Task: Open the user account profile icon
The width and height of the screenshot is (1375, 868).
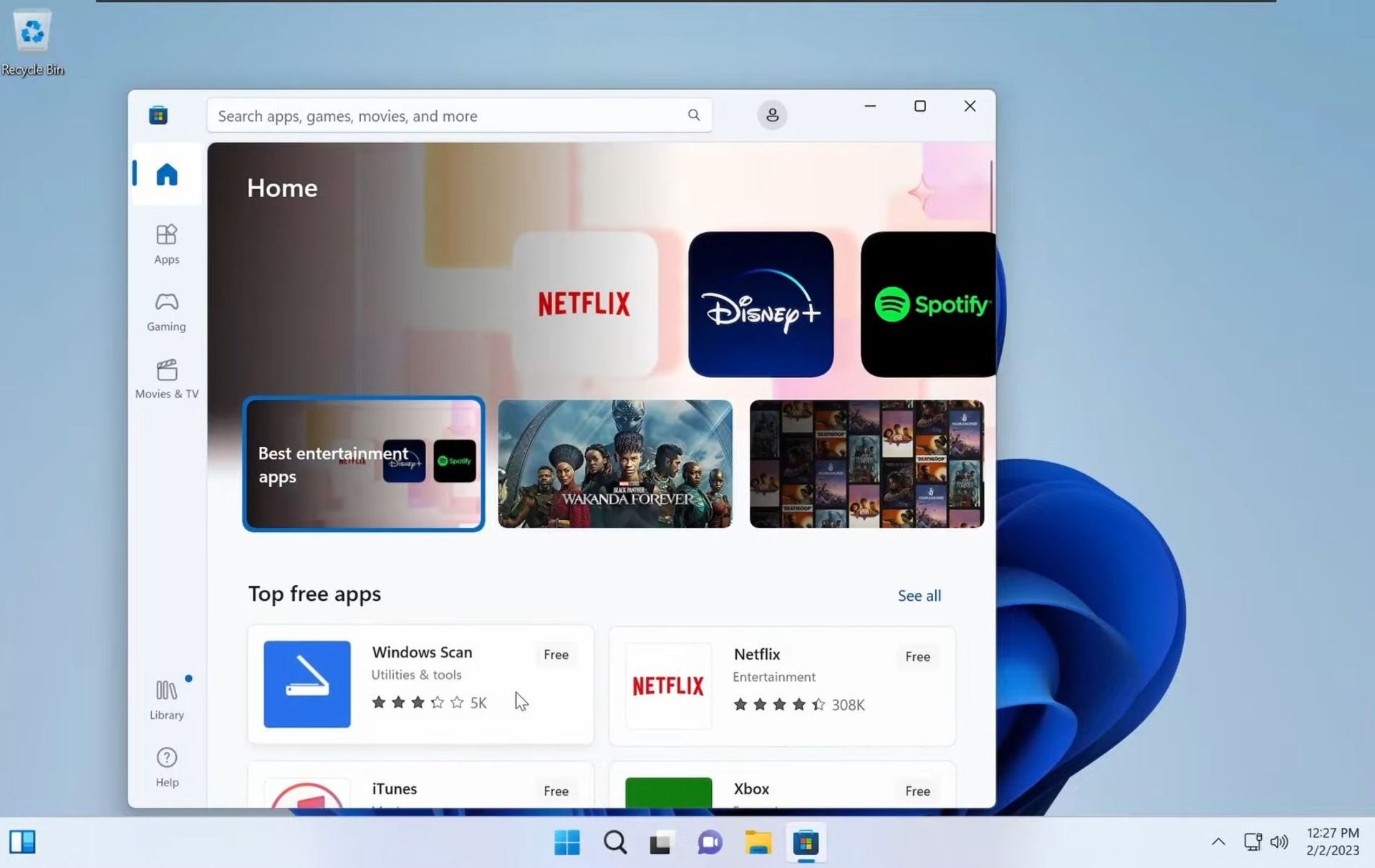Action: 772,115
